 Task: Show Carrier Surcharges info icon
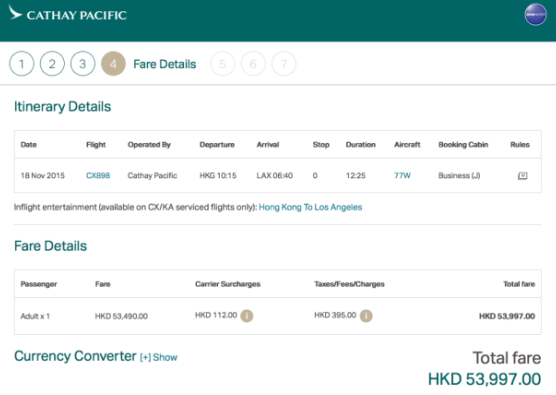[x=247, y=316]
